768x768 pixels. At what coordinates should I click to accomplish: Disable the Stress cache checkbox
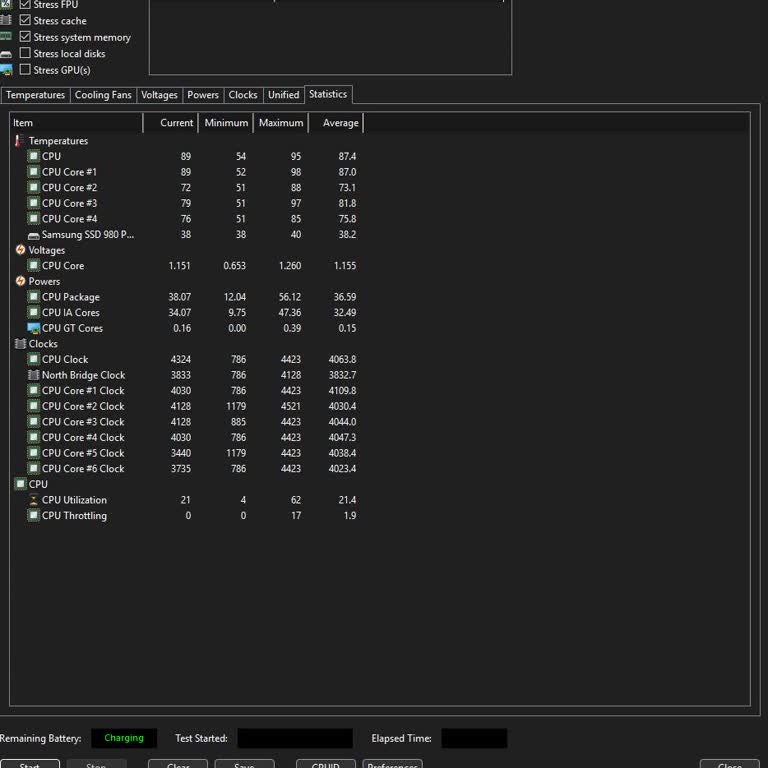tap(25, 21)
